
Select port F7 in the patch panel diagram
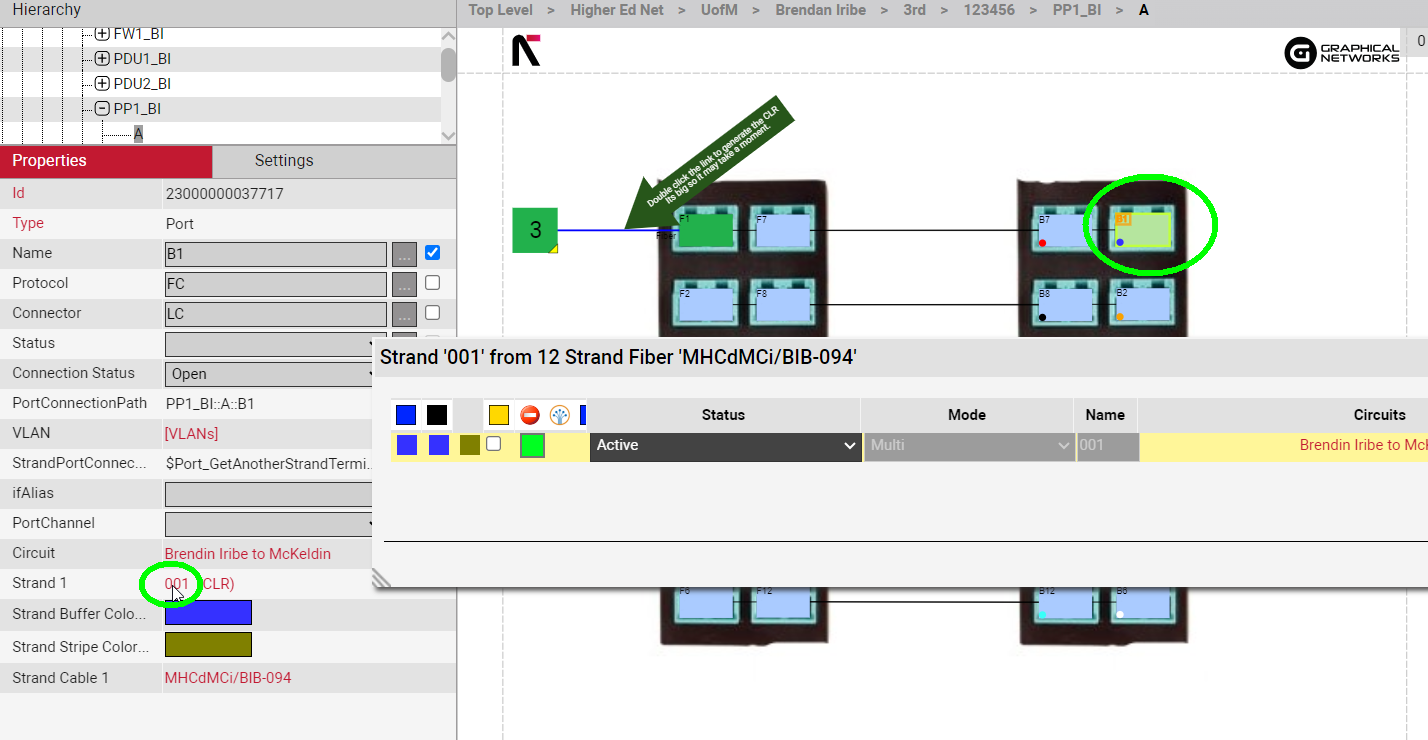point(782,230)
